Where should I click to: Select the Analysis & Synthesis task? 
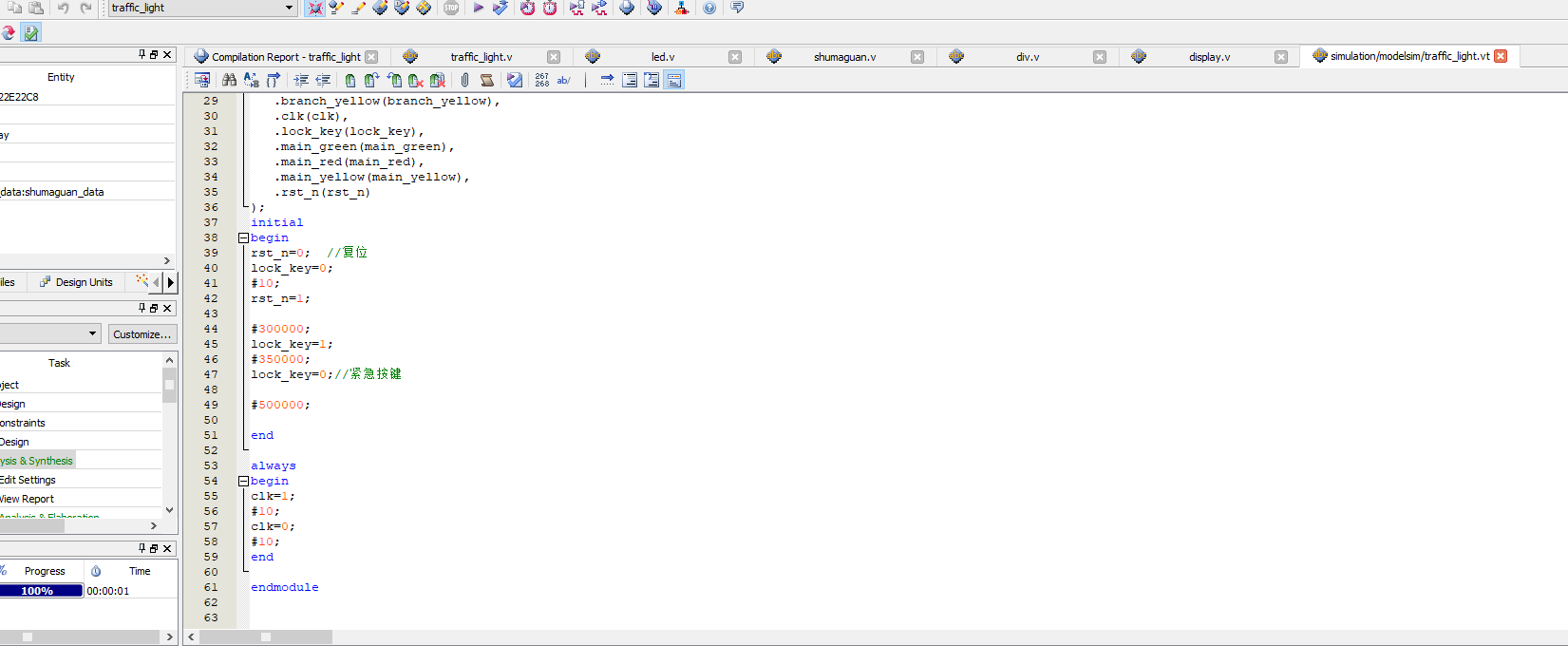tap(37, 461)
